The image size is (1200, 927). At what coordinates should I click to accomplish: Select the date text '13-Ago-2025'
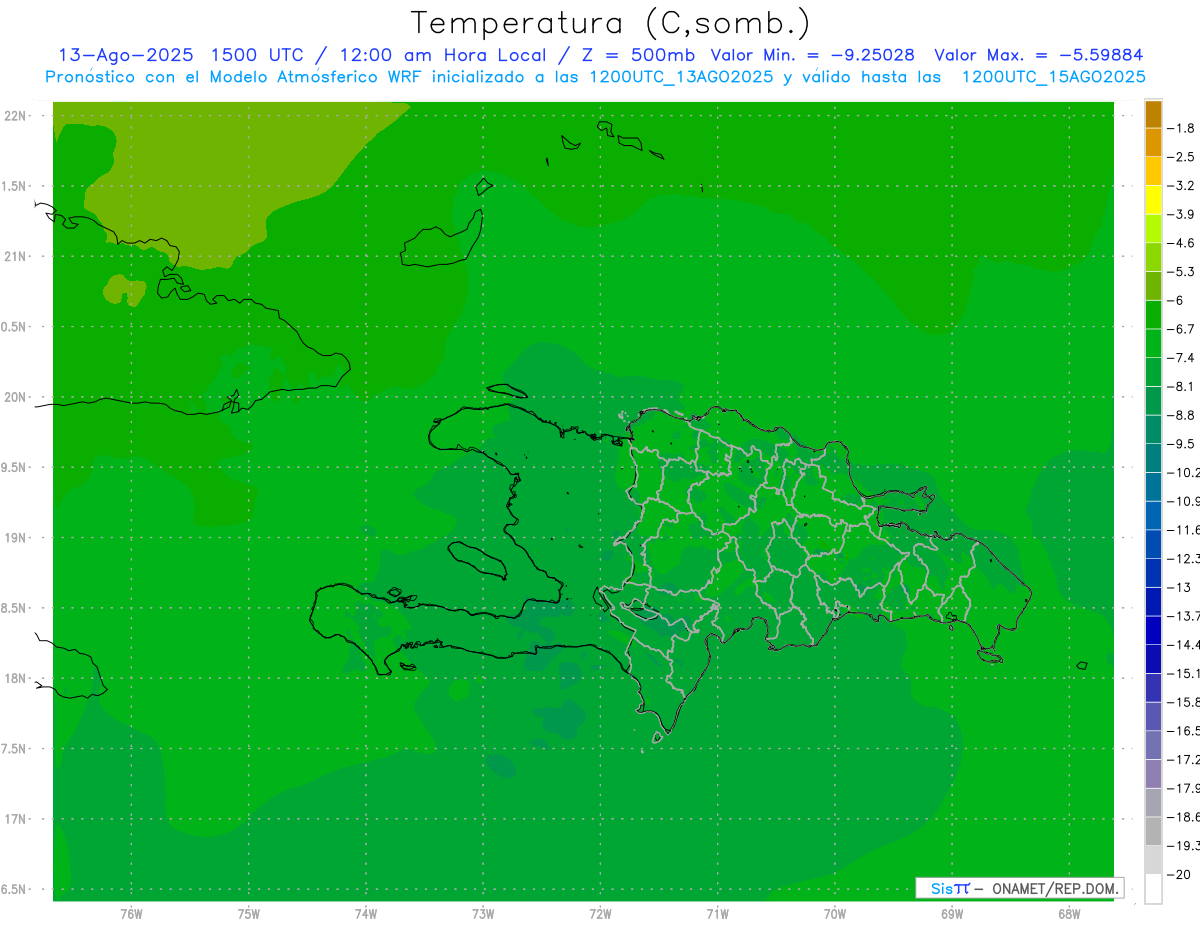pos(125,55)
